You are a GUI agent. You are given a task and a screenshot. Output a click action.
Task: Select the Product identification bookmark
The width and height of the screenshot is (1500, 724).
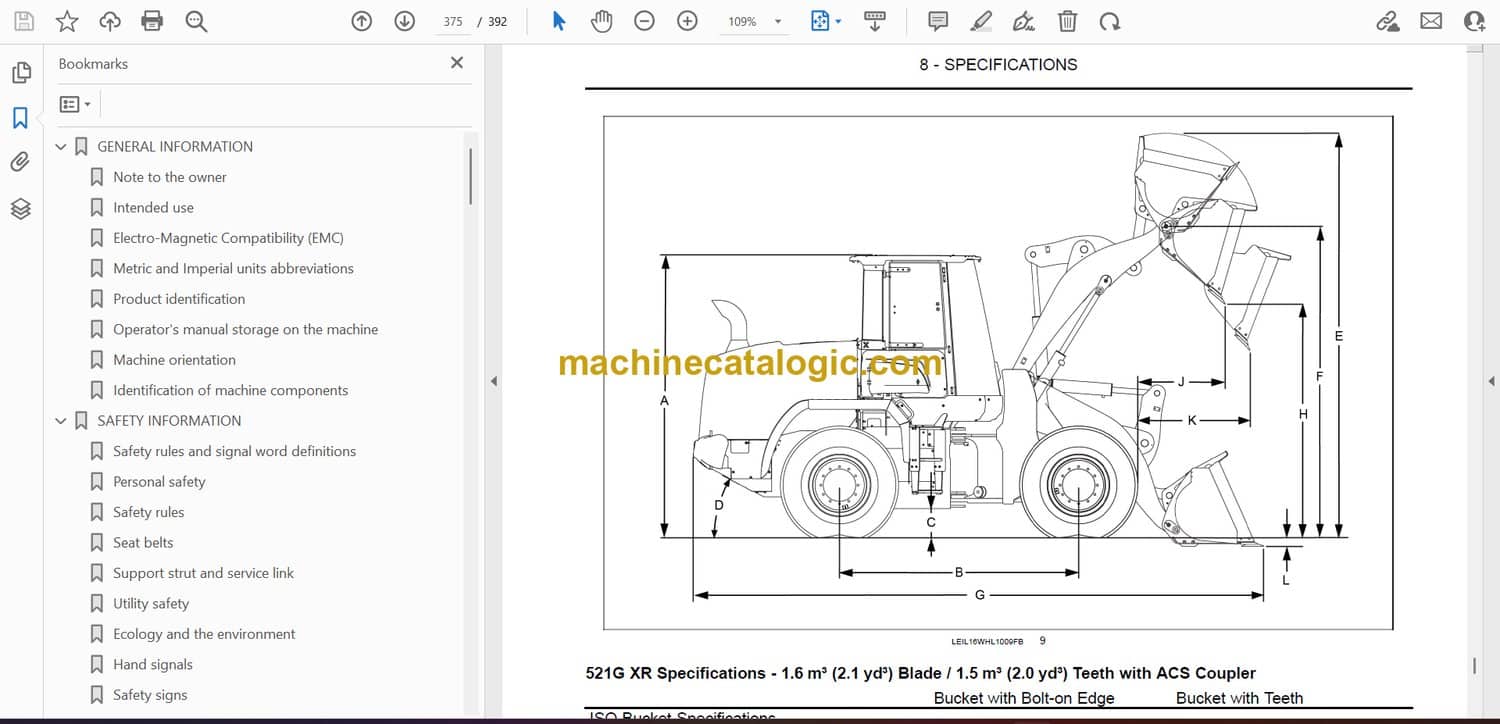(179, 299)
